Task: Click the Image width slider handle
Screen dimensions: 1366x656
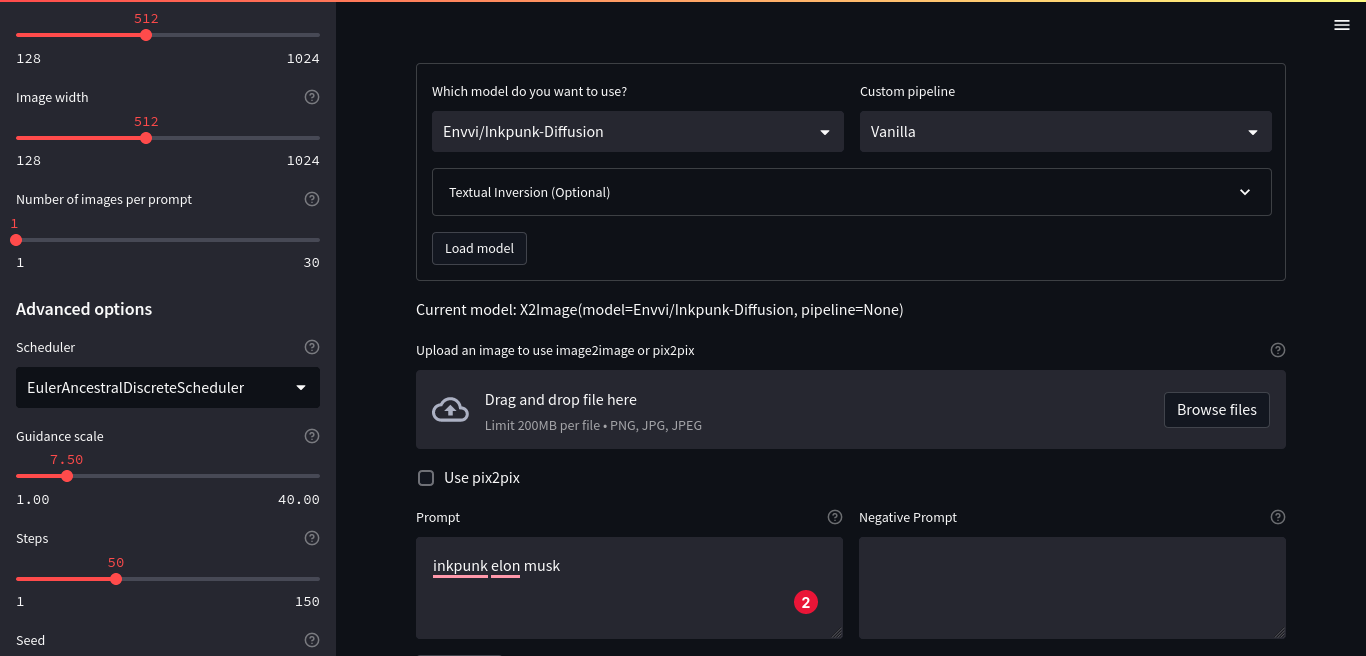Action: click(146, 138)
